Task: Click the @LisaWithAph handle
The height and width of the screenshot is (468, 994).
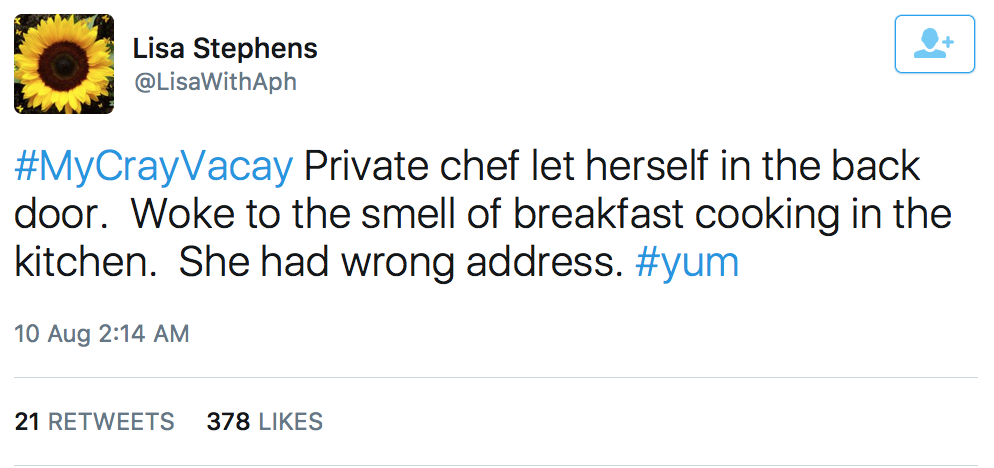Action: point(215,83)
